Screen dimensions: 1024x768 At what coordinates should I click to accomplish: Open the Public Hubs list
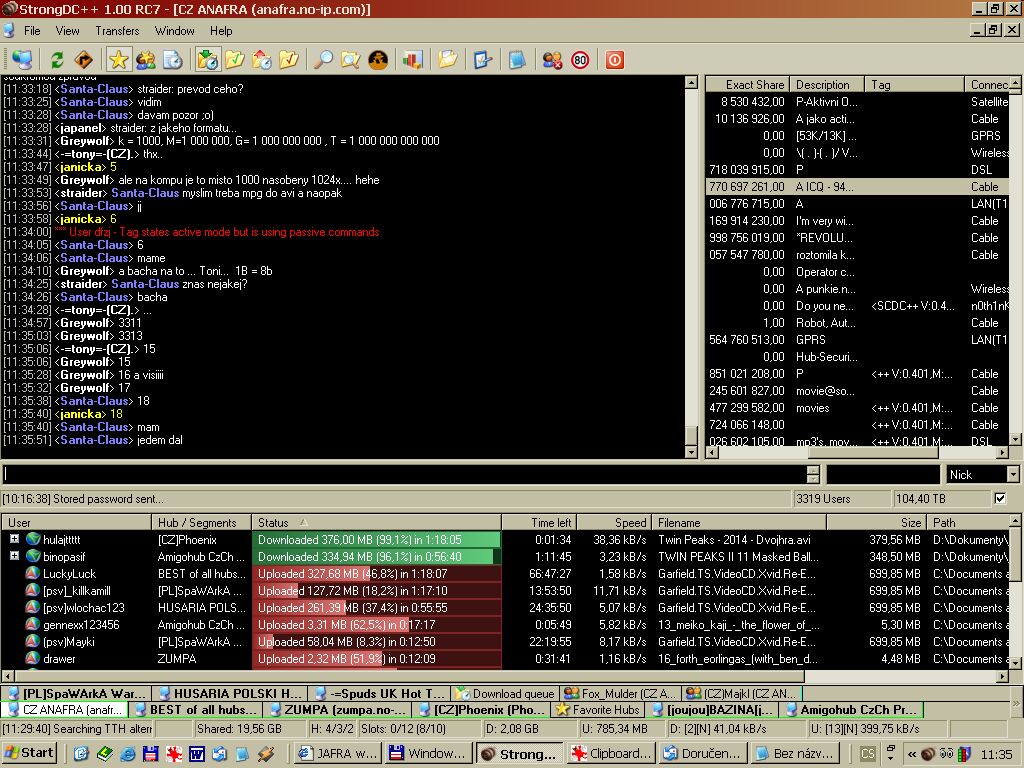(22, 60)
